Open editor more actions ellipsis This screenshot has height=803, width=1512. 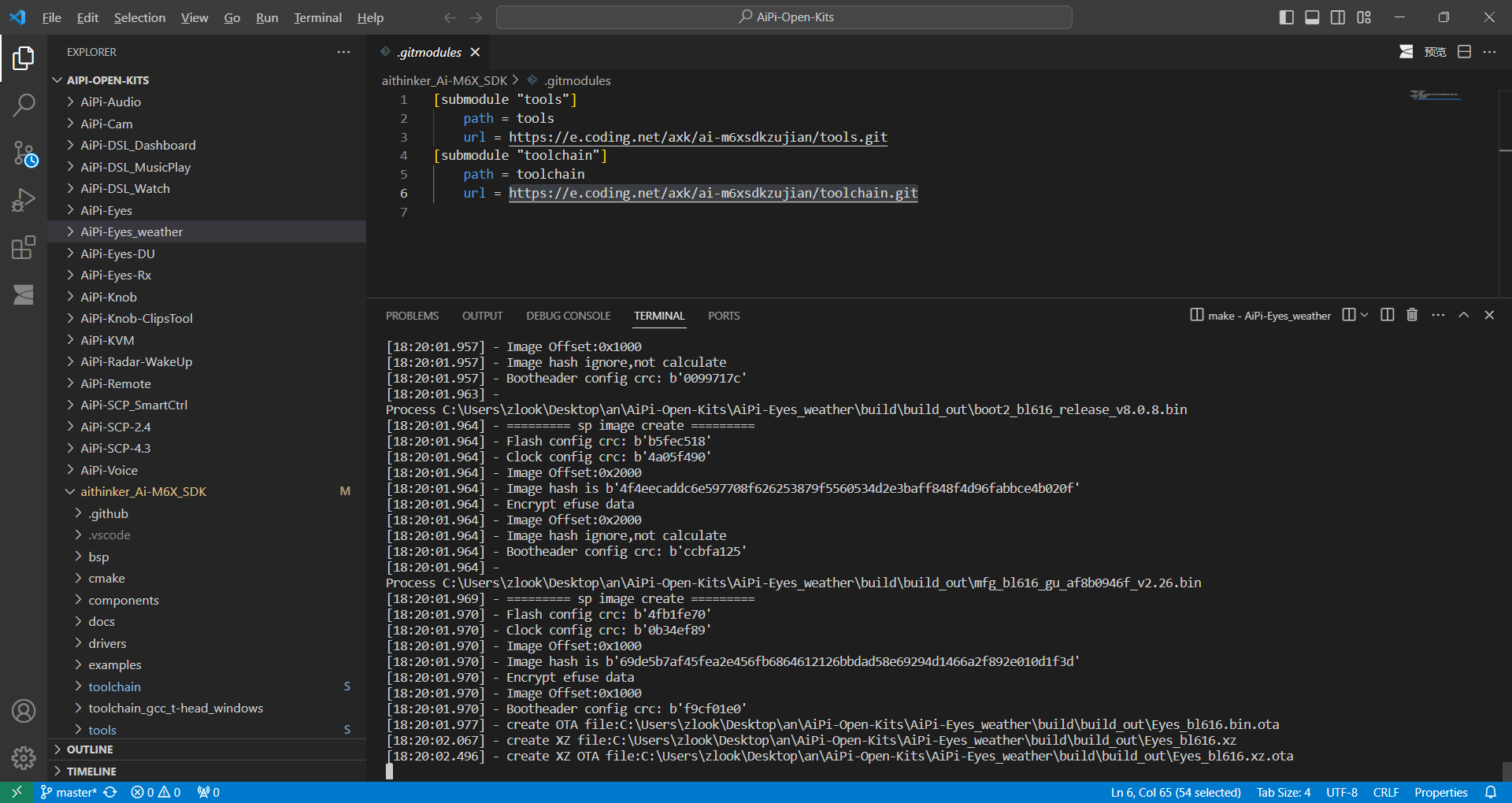[x=1489, y=52]
